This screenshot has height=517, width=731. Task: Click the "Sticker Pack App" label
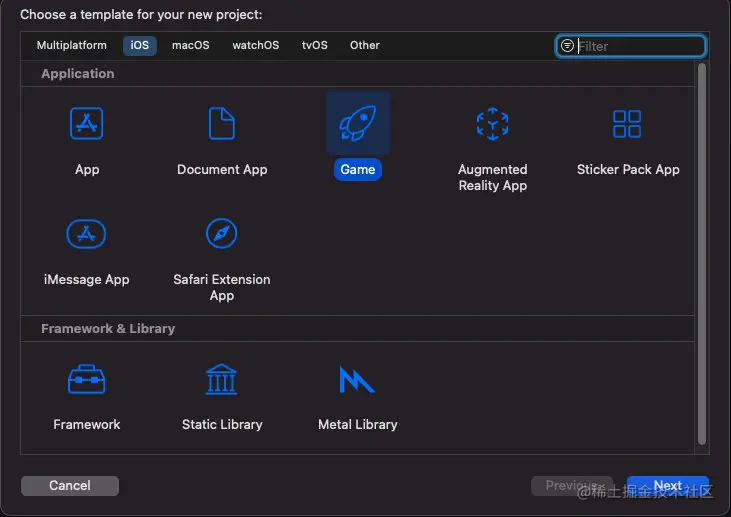click(x=628, y=169)
